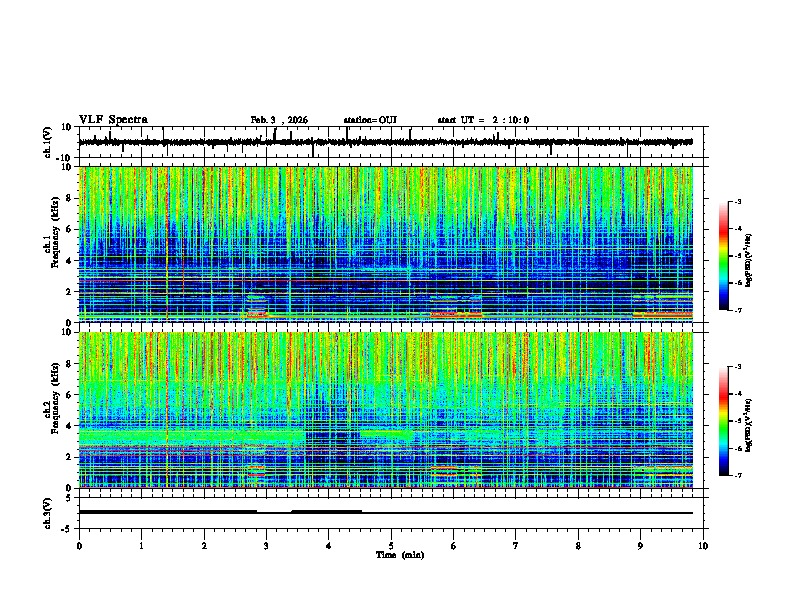
Task: Click time-axis tick label '7'
Action: [x=516, y=546]
